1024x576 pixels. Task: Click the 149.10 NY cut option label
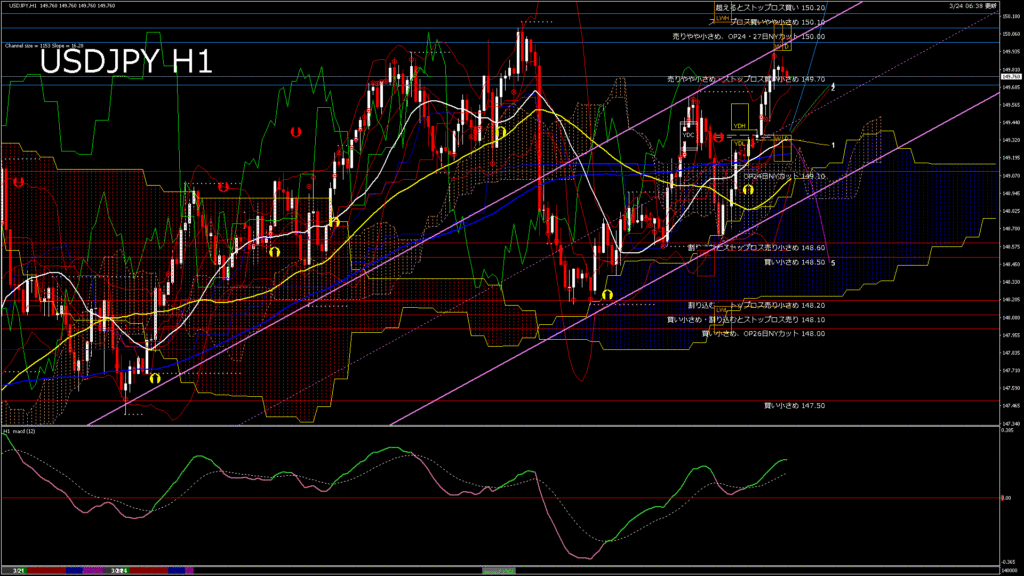point(770,176)
